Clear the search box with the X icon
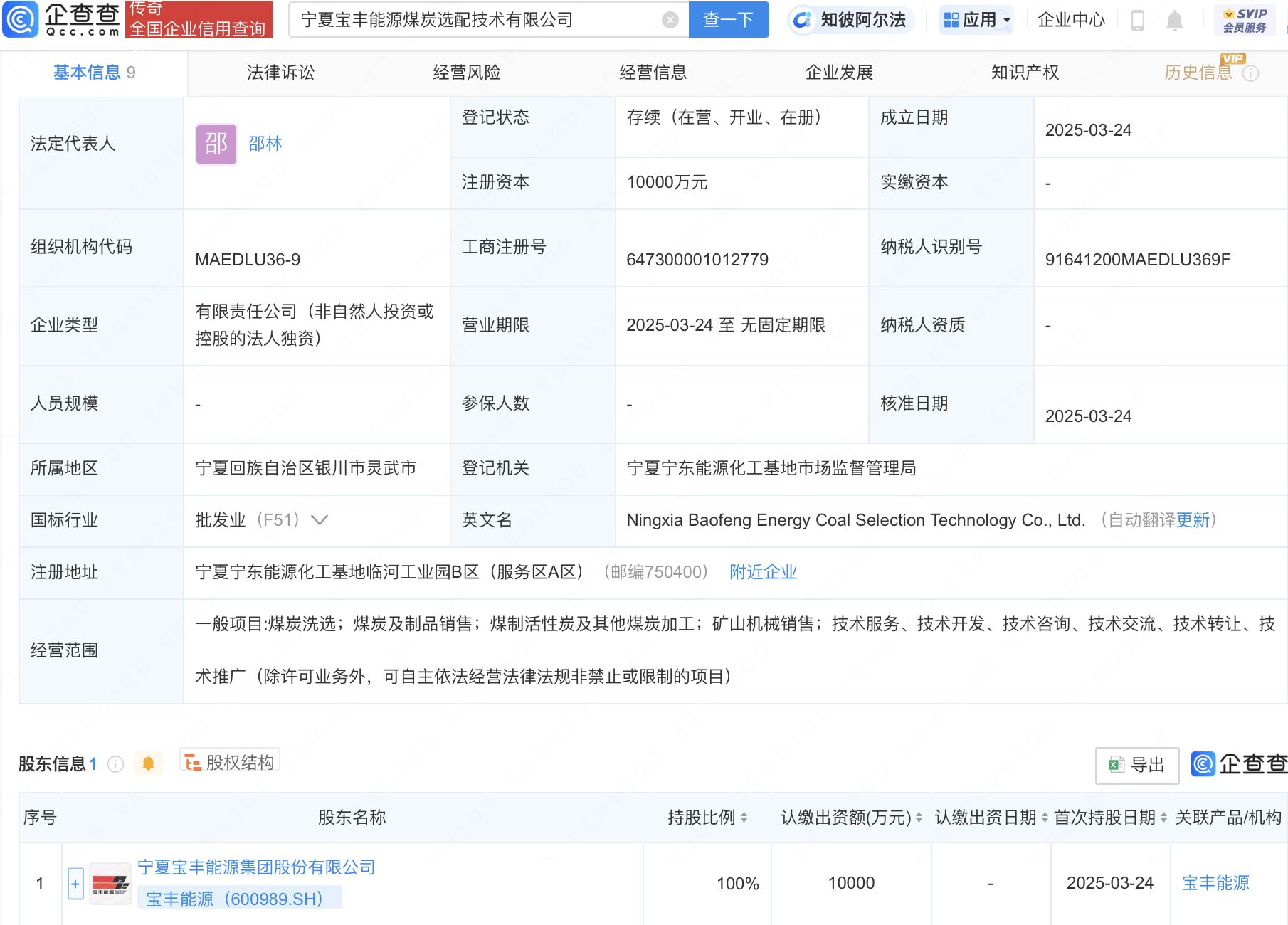 pos(670,20)
